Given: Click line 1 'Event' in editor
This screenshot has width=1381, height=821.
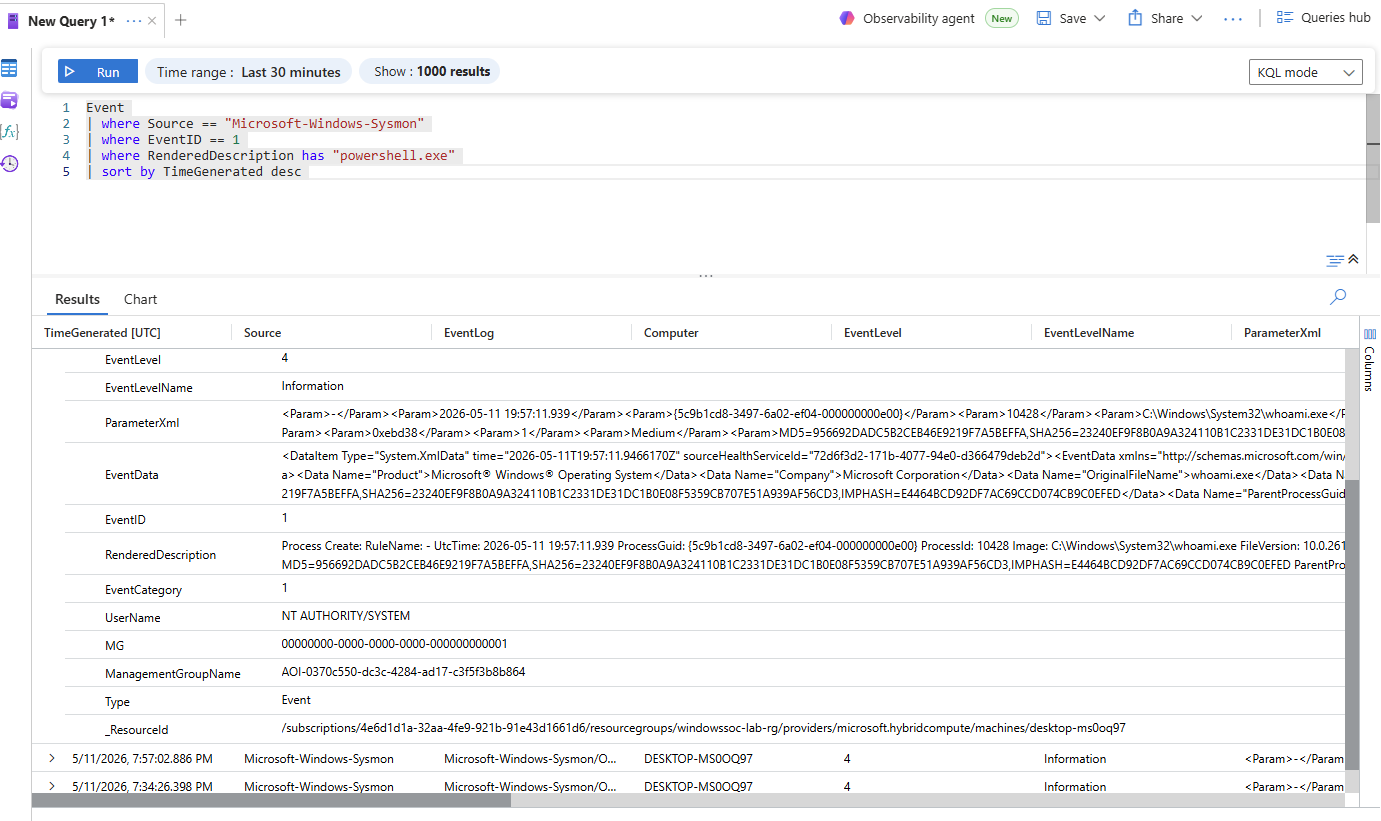Looking at the screenshot, I should pyautogui.click(x=105, y=108).
